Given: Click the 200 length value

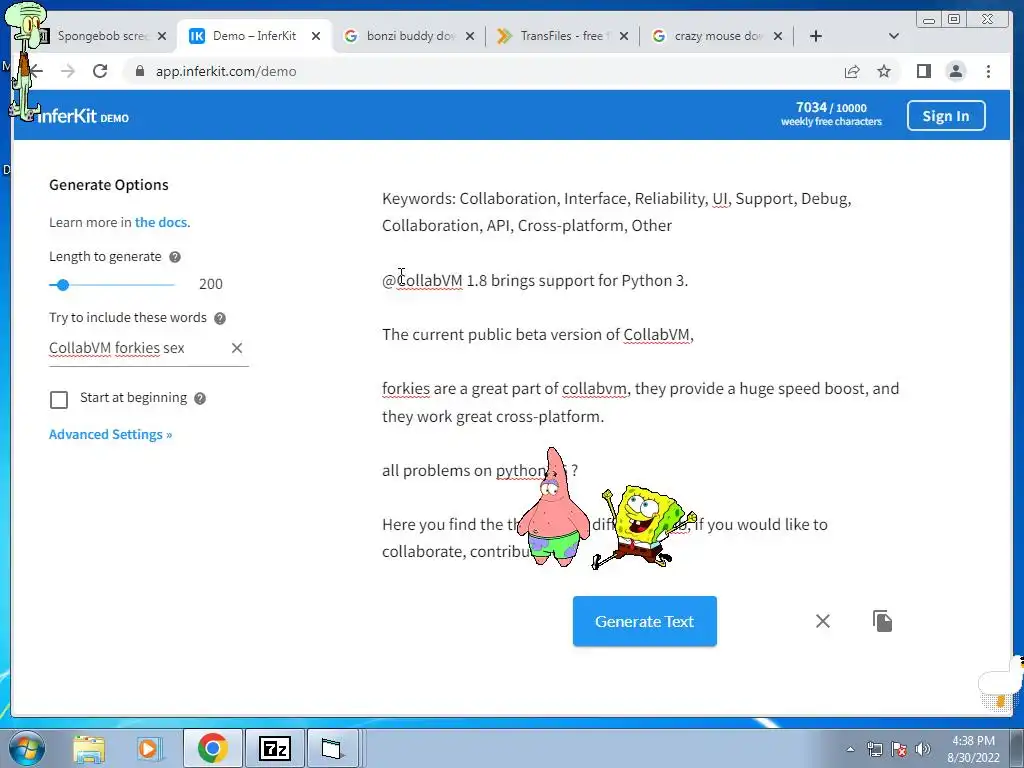Looking at the screenshot, I should [210, 284].
